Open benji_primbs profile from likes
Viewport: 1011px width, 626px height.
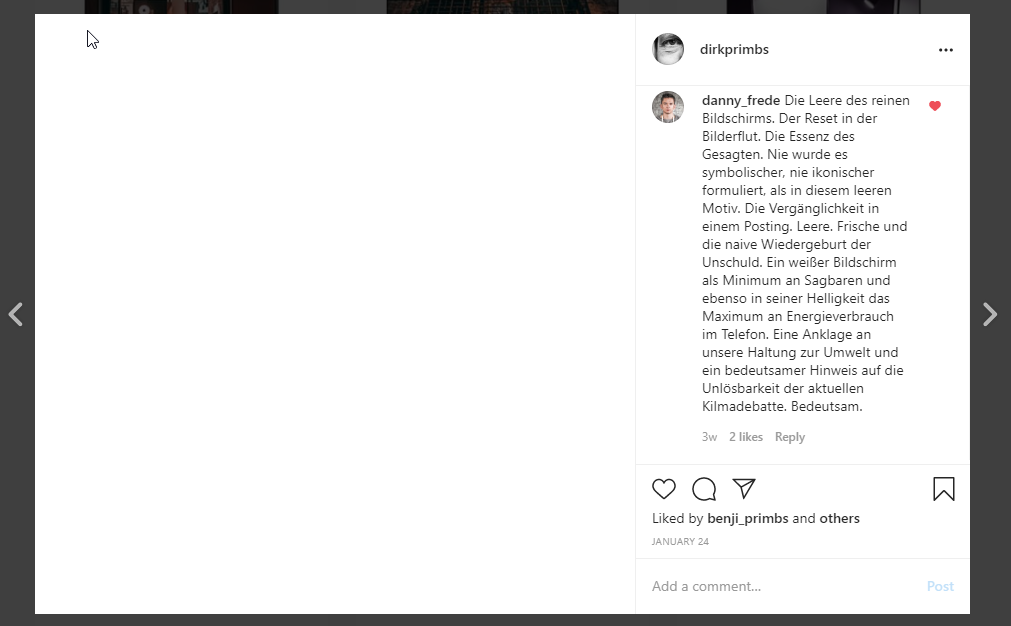click(747, 518)
